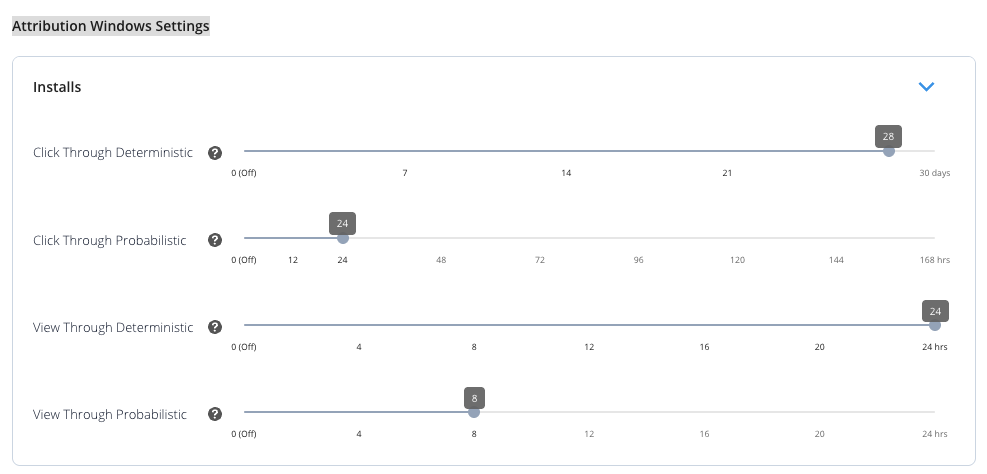This screenshot has width=987, height=474.
Task: Set Click Through Probabilistic to 120 hours
Action: (738, 238)
